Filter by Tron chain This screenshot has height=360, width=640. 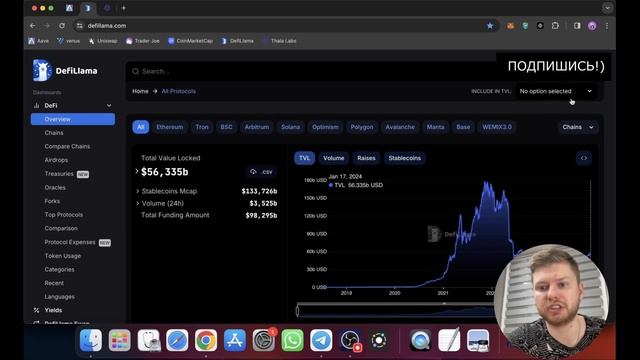coord(202,127)
